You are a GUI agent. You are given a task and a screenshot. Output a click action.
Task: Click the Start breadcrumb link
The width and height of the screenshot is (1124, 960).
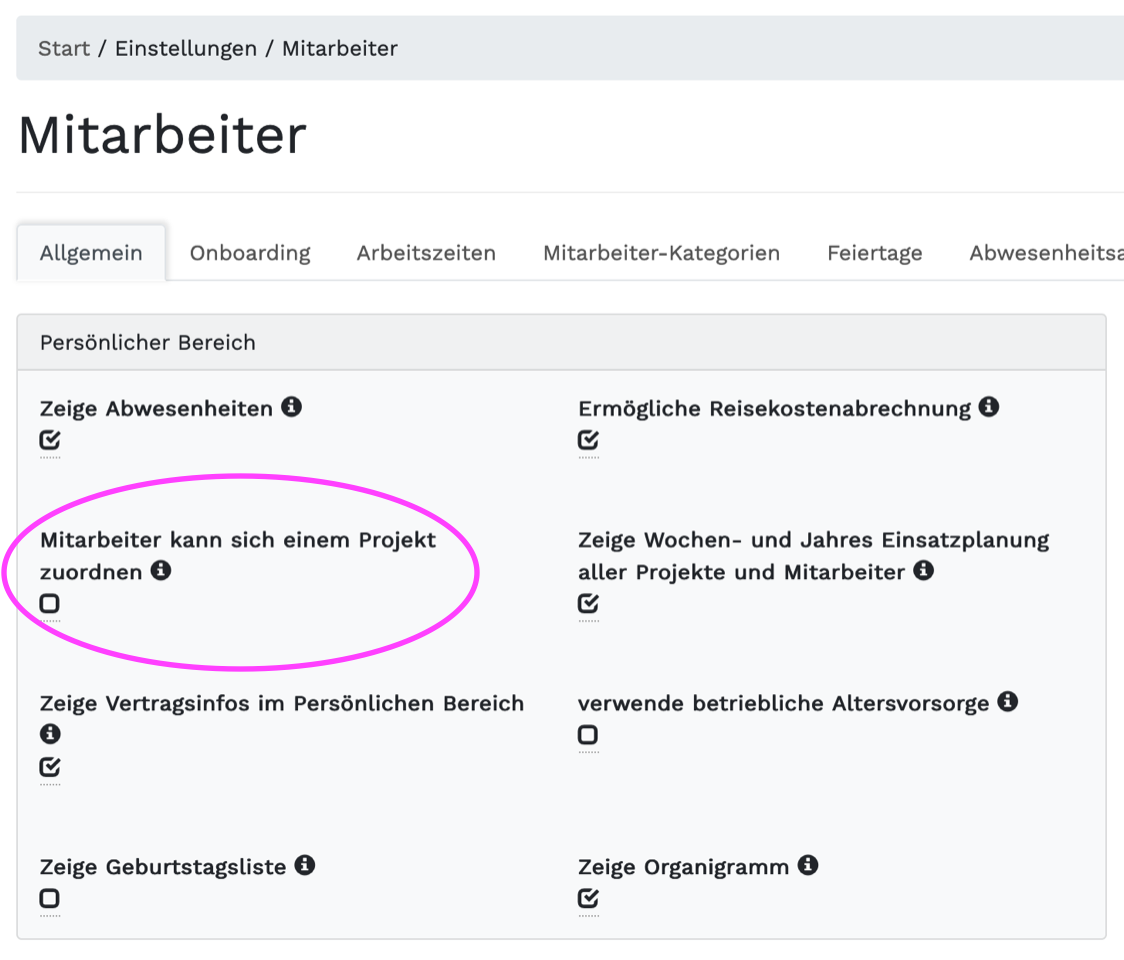[x=64, y=48]
